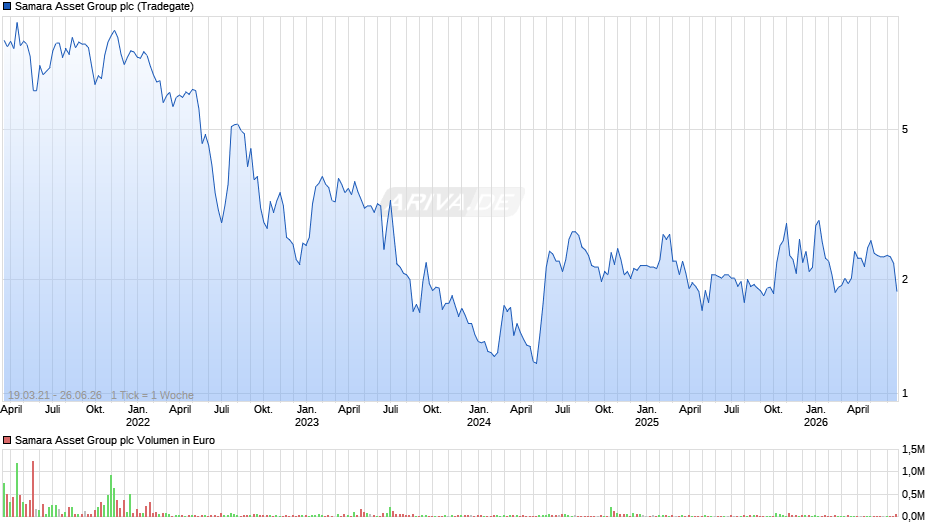Click the price axis label '1'

click(905, 393)
